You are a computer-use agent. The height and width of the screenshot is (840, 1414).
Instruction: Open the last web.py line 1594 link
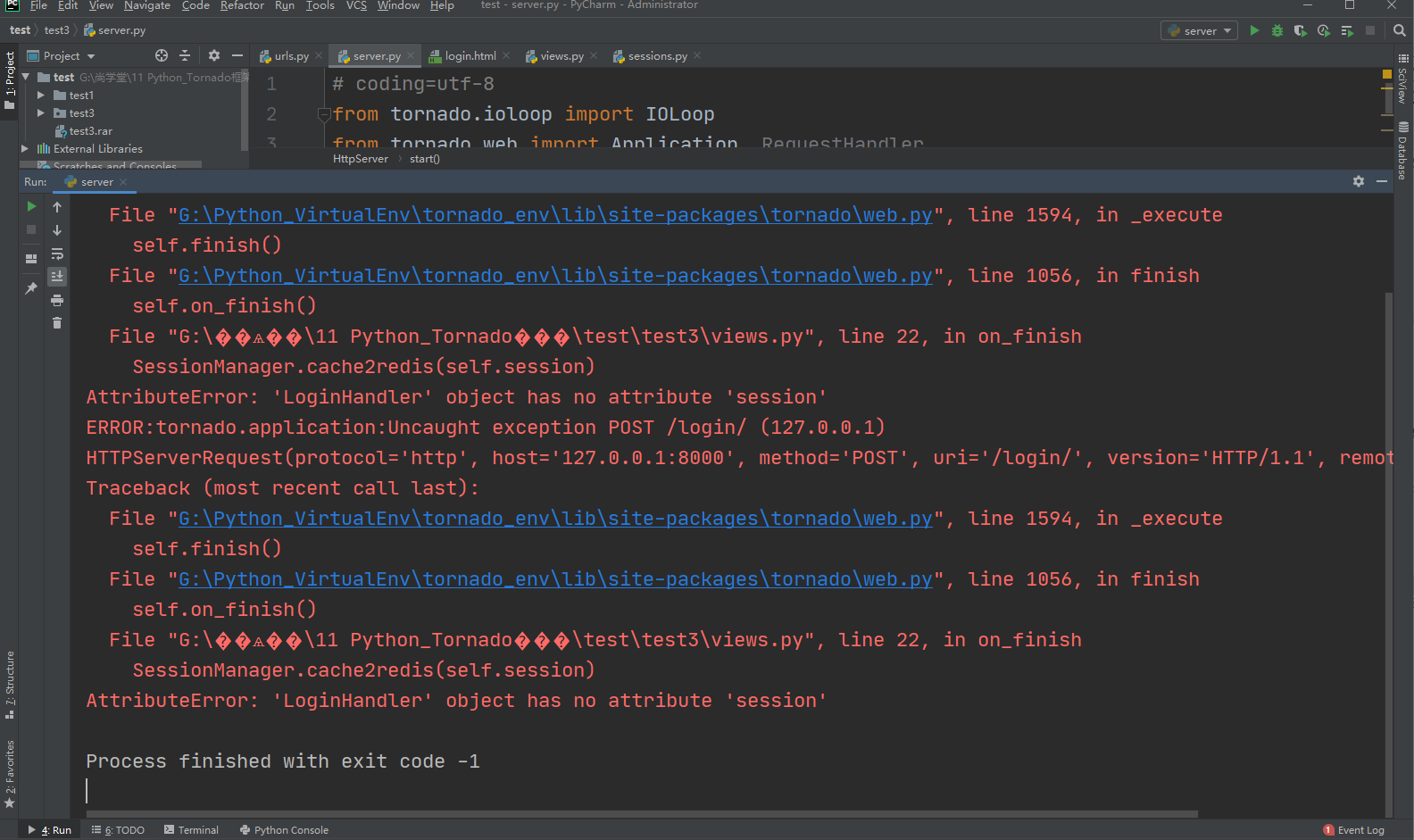[x=555, y=519]
